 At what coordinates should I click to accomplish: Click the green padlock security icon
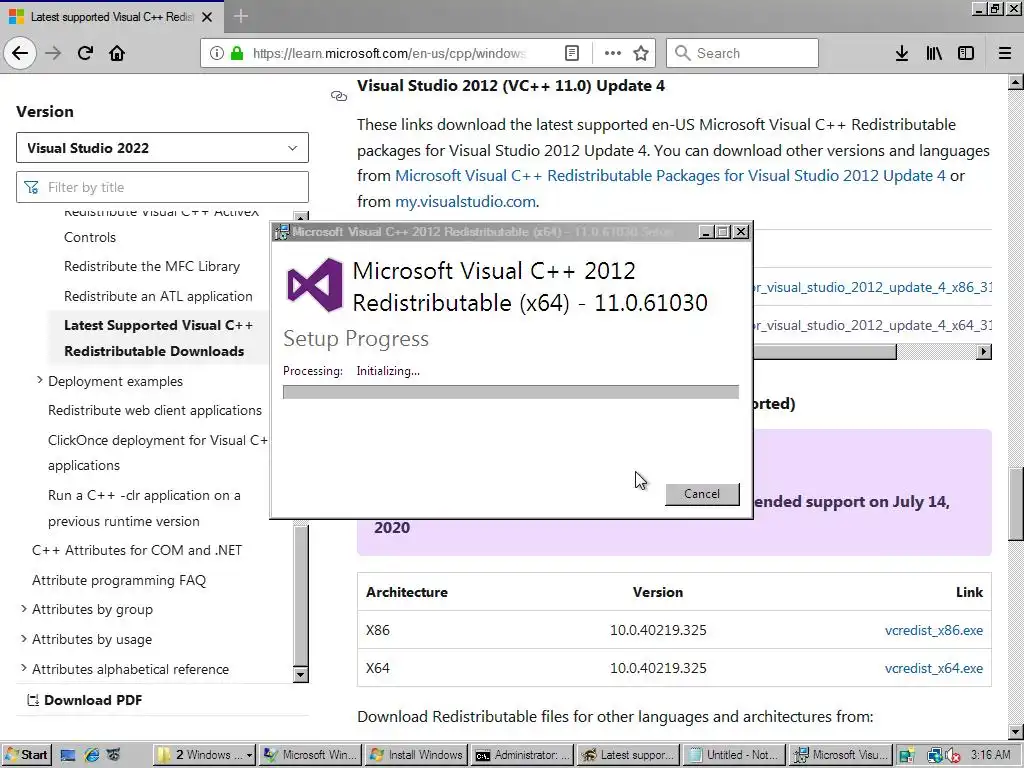[x=237, y=53]
